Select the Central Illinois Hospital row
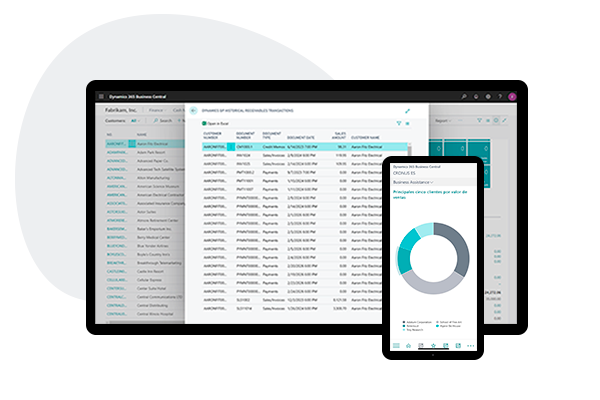600x400 pixels. (x=145, y=314)
